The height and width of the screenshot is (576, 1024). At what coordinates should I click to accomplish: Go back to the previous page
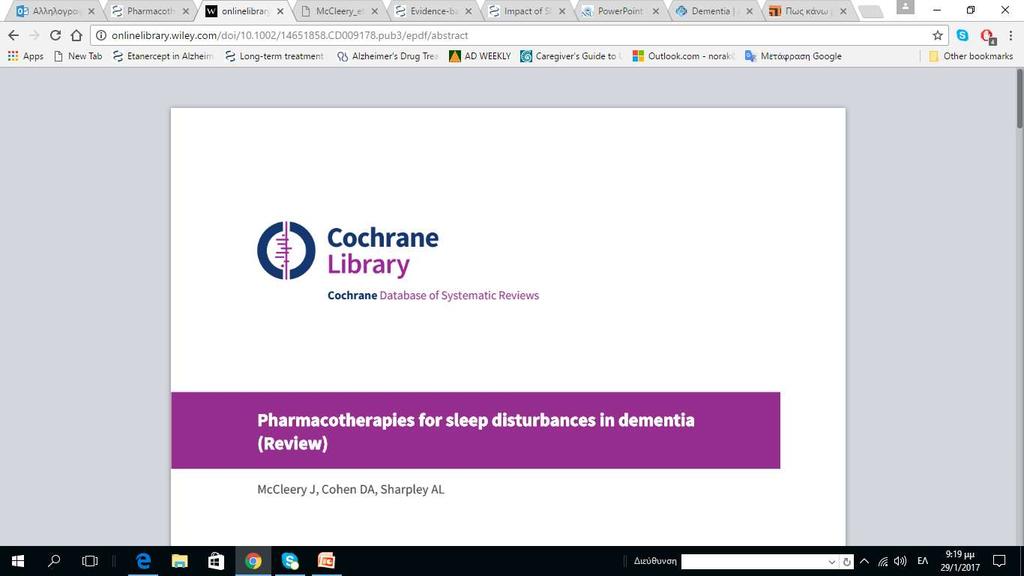(14, 35)
